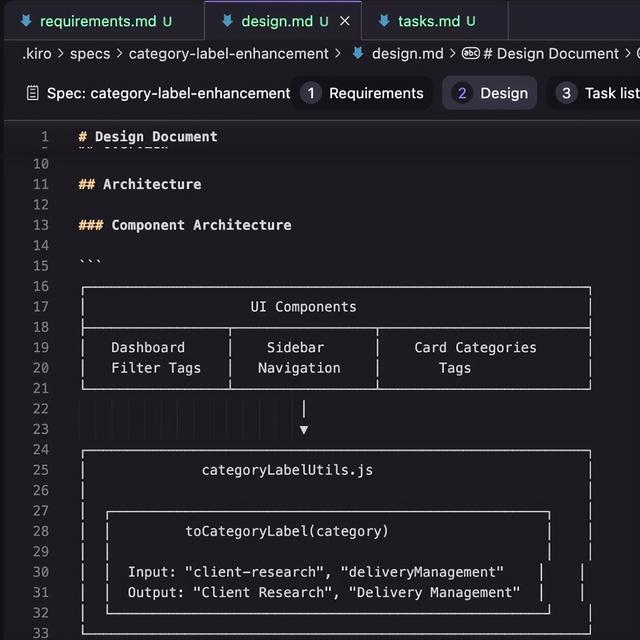Click the toCategoryLabel(category) text on line 28
Viewport: 640px width, 640px height.
click(x=287, y=531)
